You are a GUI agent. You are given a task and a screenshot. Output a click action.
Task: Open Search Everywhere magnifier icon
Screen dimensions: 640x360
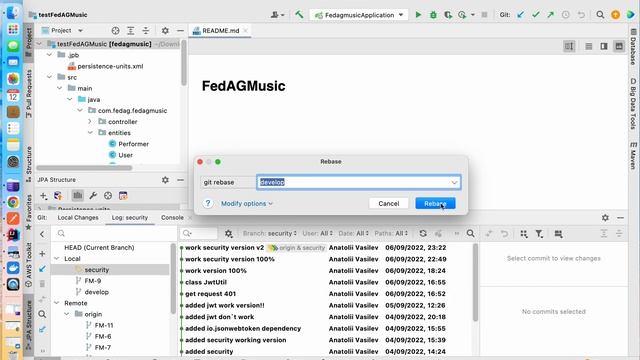coord(600,15)
